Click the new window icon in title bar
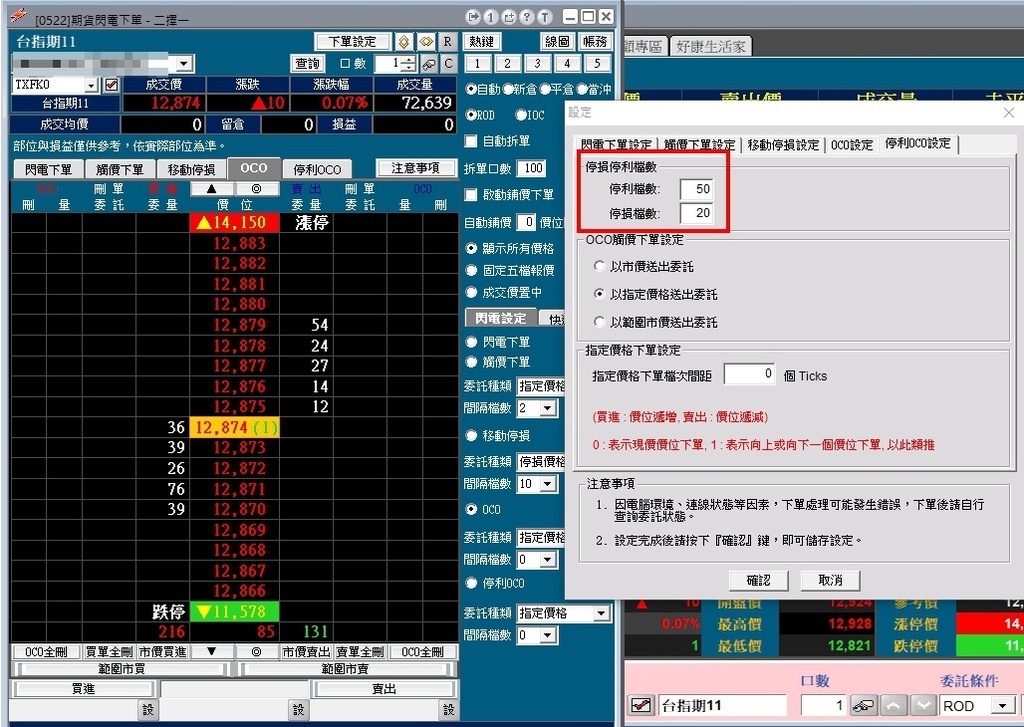The width and height of the screenshot is (1024, 727). coord(509,16)
